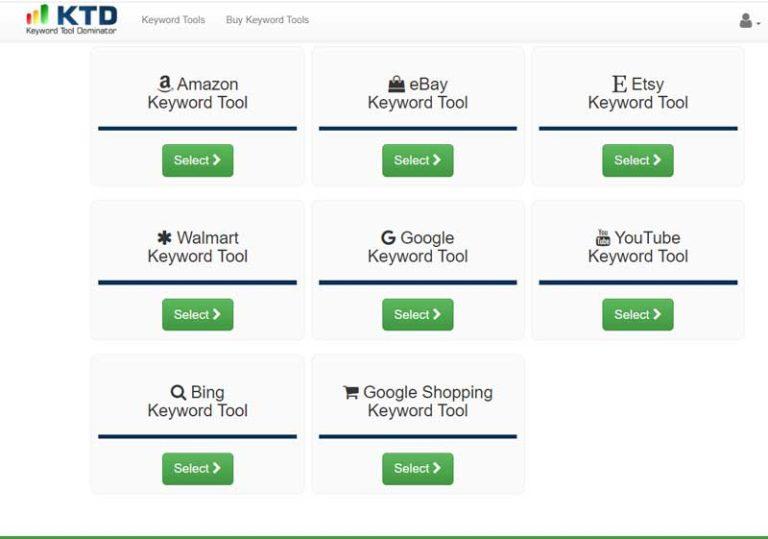Click the YouTube logo icon
Viewport: 768px width, 539px height.
[603, 238]
